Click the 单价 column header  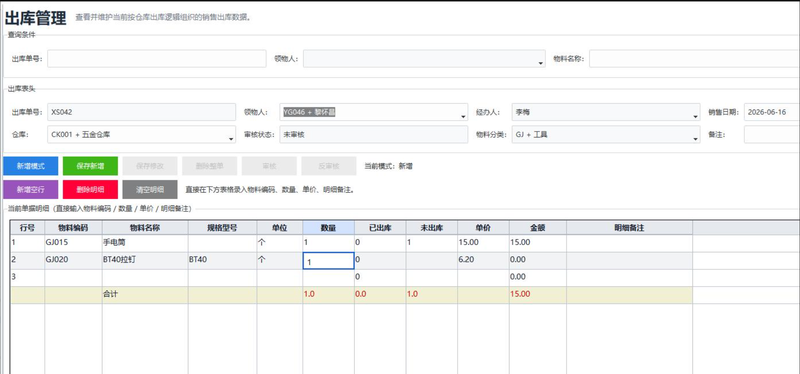click(483, 228)
